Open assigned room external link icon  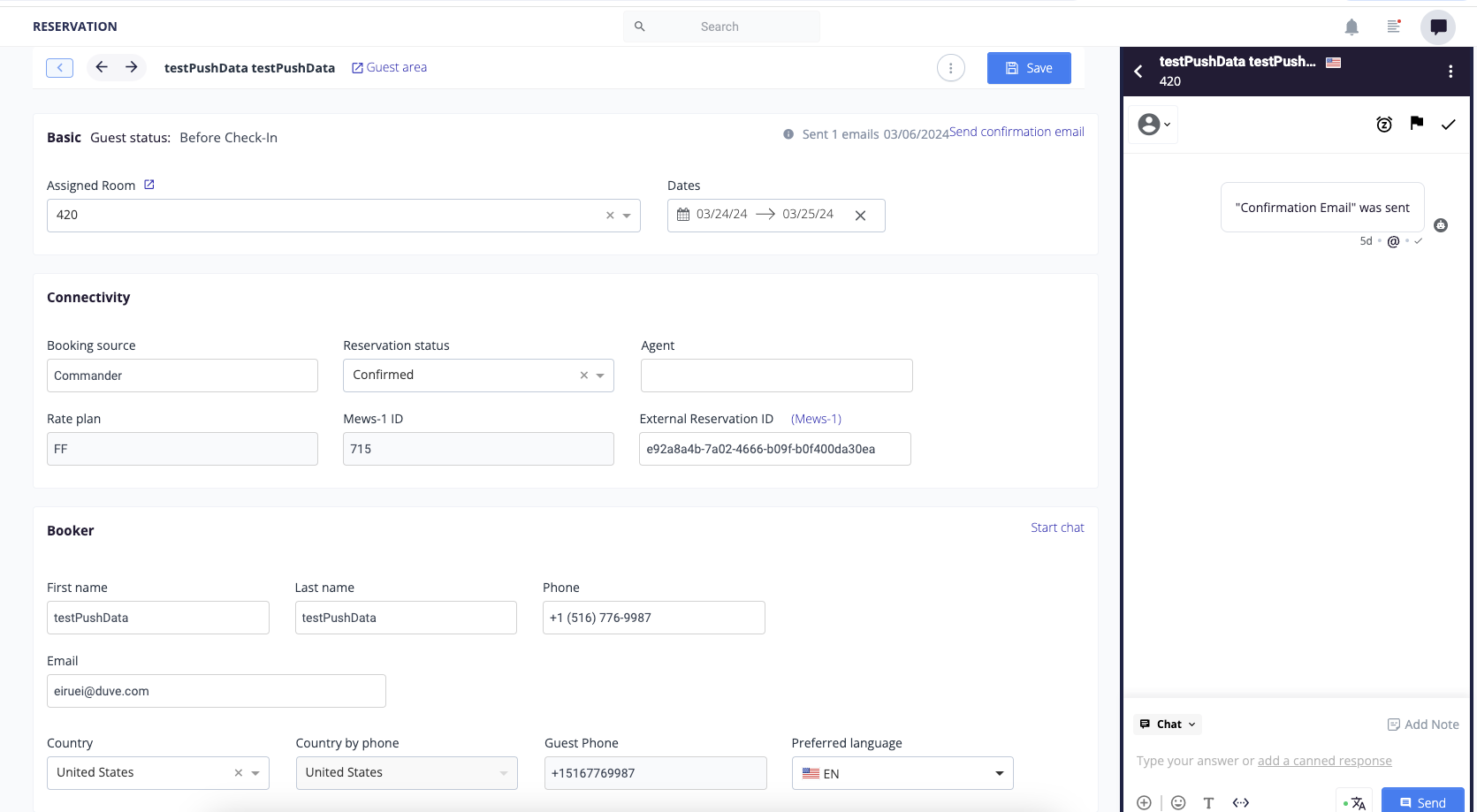[x=149, y=185]
